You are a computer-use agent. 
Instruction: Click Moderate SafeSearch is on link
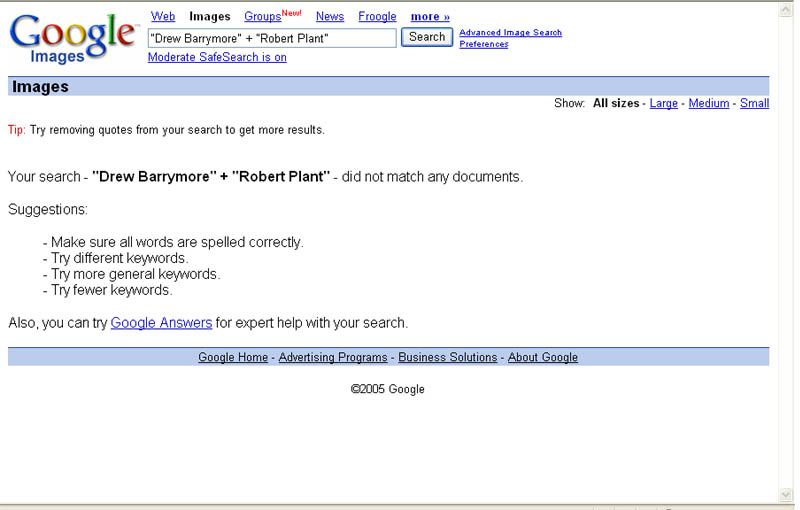coord(217,57)
